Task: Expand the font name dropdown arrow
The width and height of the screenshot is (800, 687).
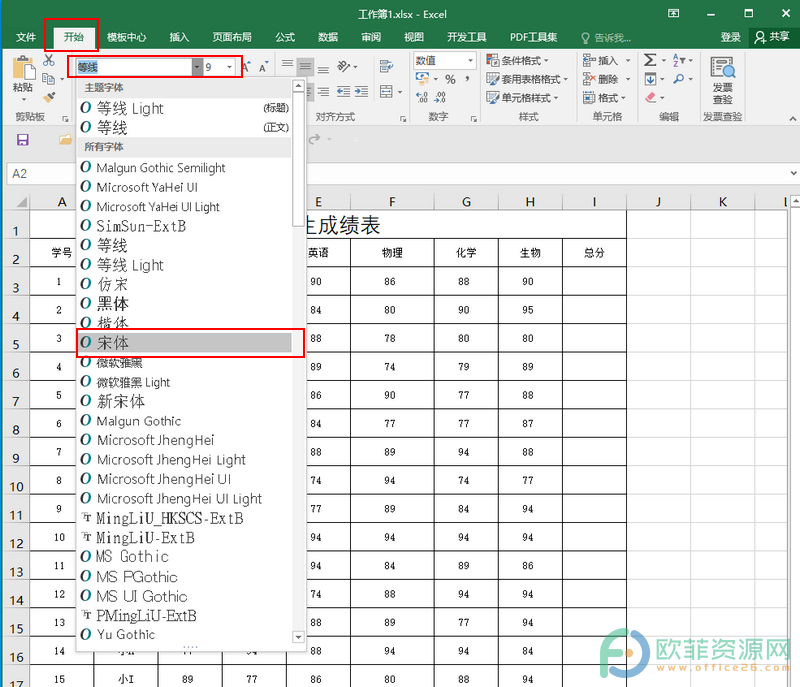Action: pyautogui.click(x=197, y=67)
